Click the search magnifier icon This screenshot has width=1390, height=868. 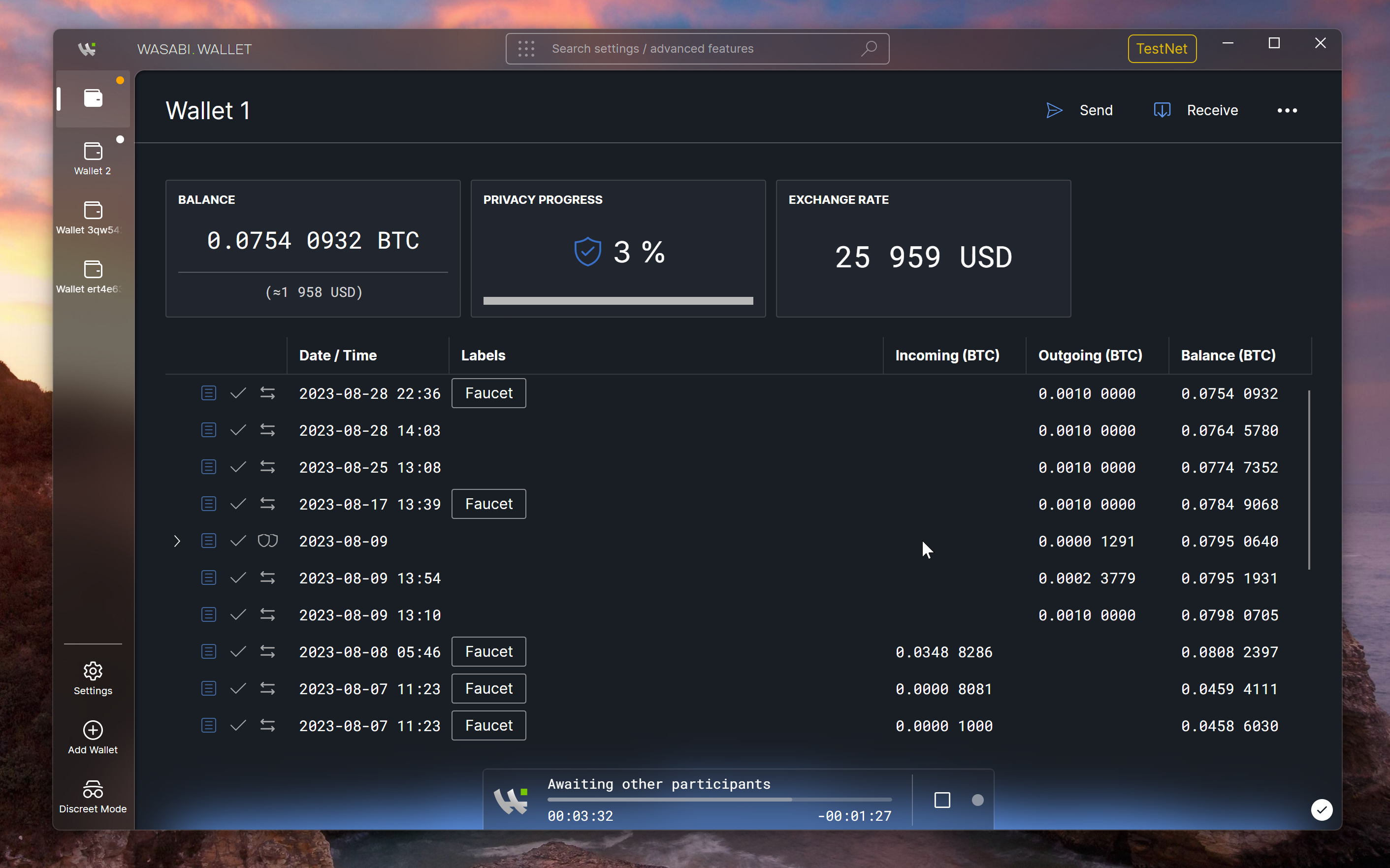click(869, 49)
